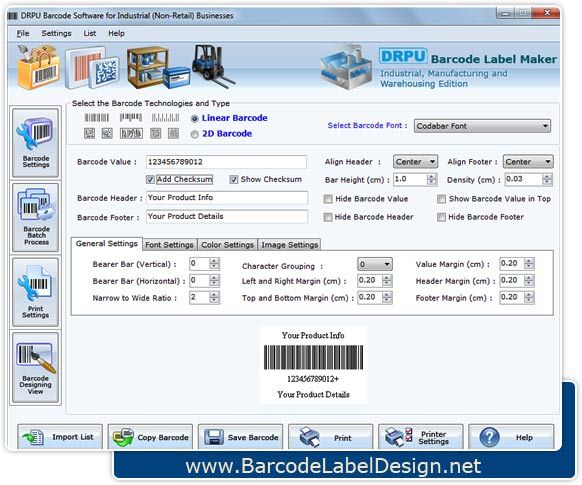
Task: Click the warehouse shelf banner icon
Action: [157, 68]
